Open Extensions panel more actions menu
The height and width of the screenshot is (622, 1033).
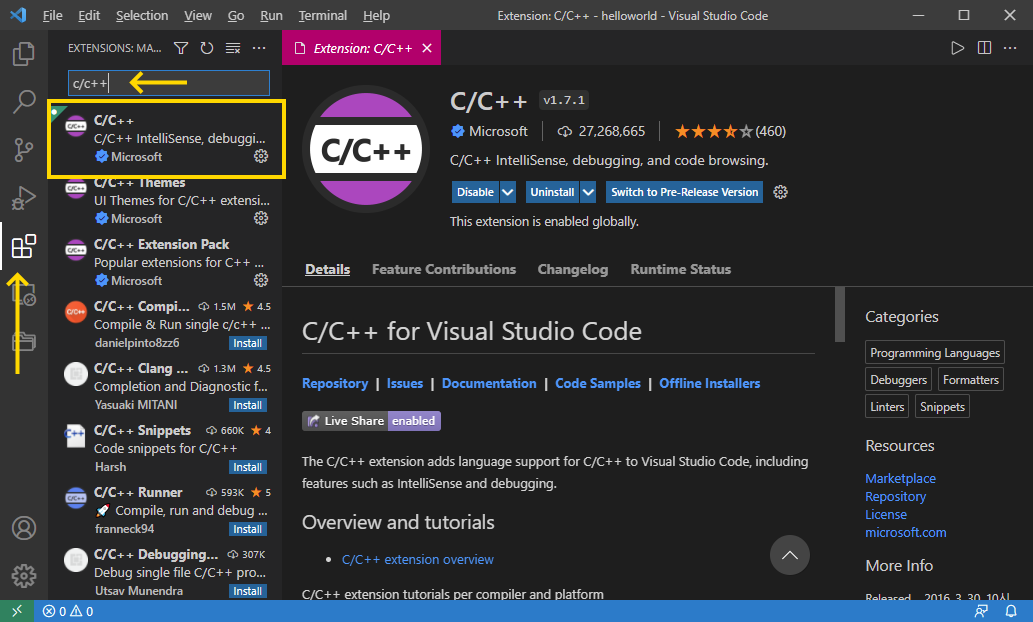click(259, 48)
